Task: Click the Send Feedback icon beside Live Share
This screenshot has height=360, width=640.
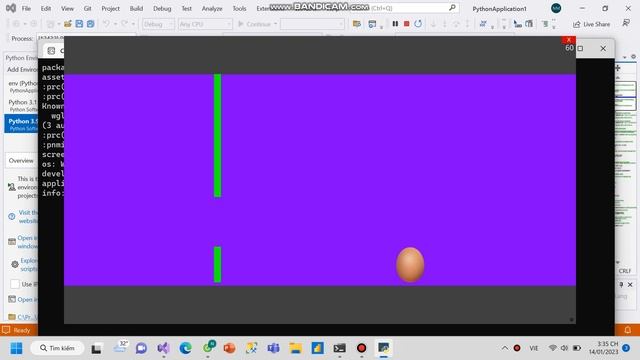Action: pos(626,23)
